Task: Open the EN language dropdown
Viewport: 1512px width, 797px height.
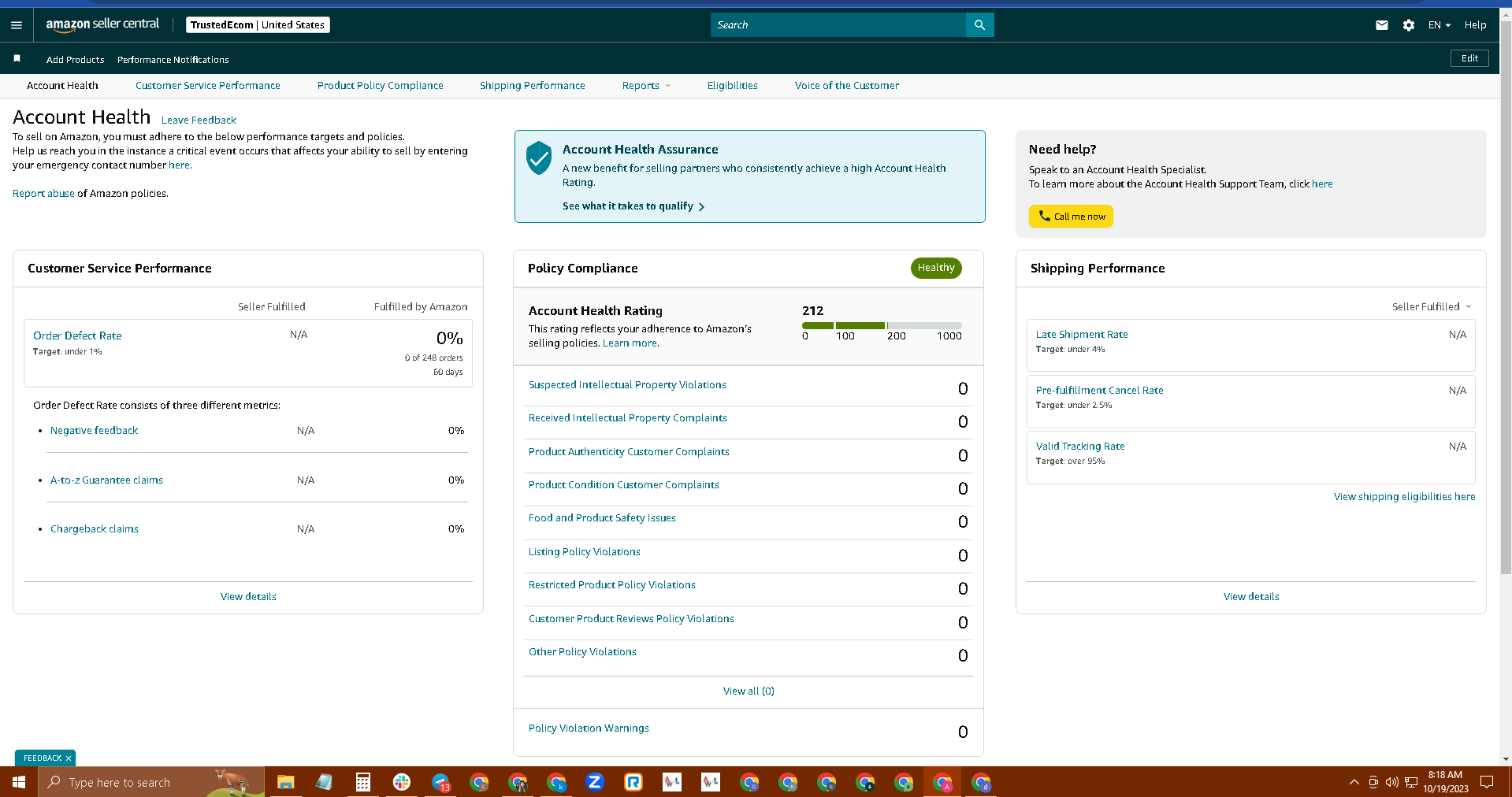Action: click(x=1439, y=25)
